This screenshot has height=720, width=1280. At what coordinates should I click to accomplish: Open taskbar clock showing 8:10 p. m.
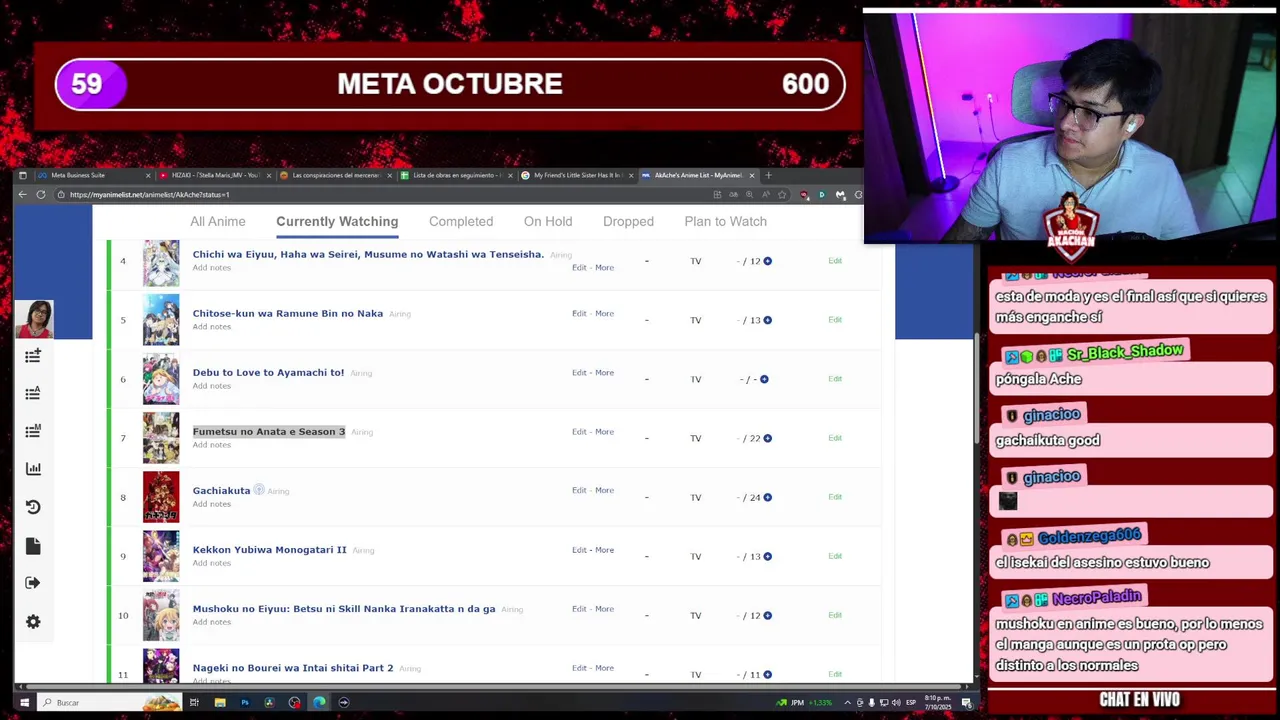[937, 703]
